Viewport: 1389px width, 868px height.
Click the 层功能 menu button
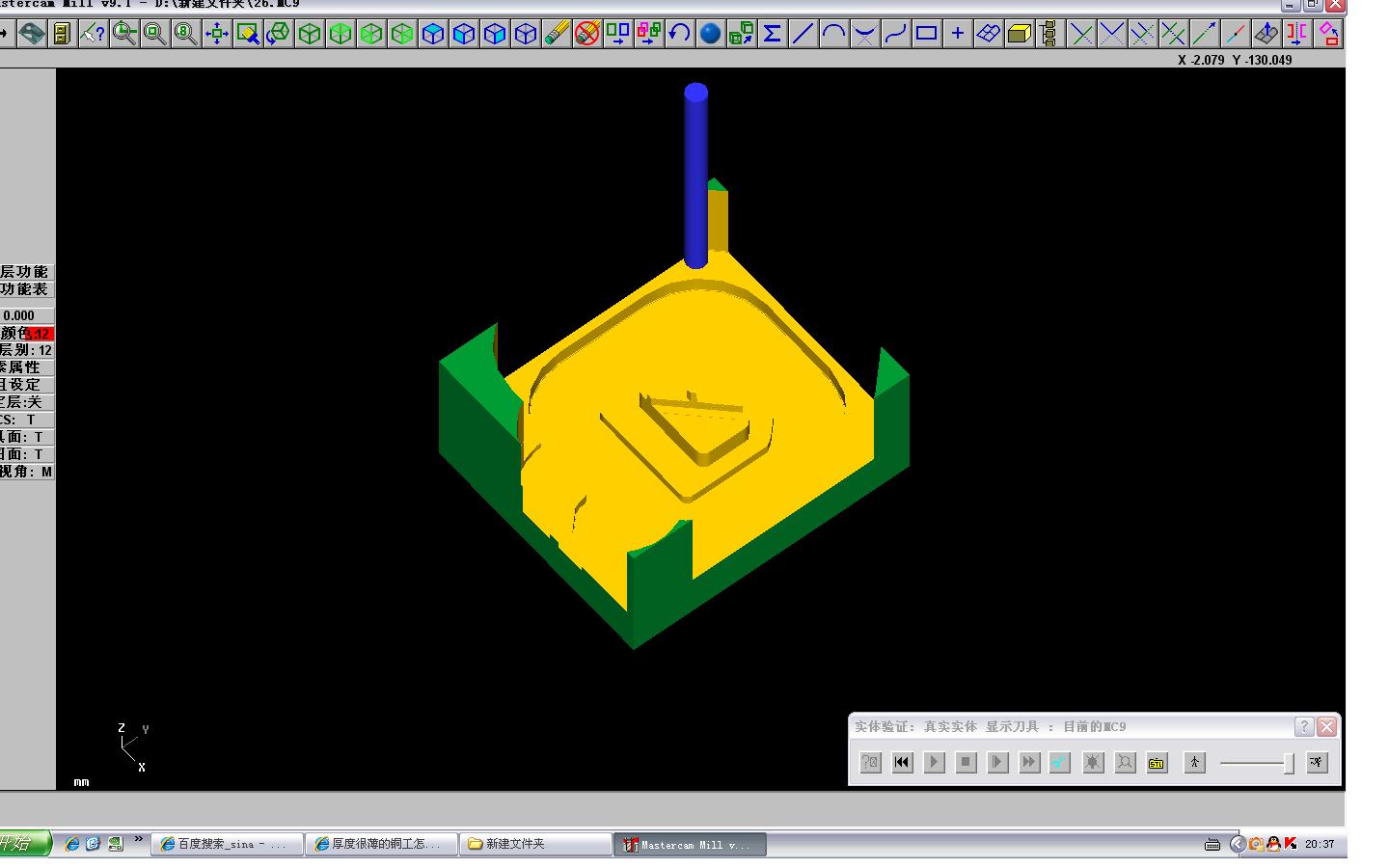[26, 272]
